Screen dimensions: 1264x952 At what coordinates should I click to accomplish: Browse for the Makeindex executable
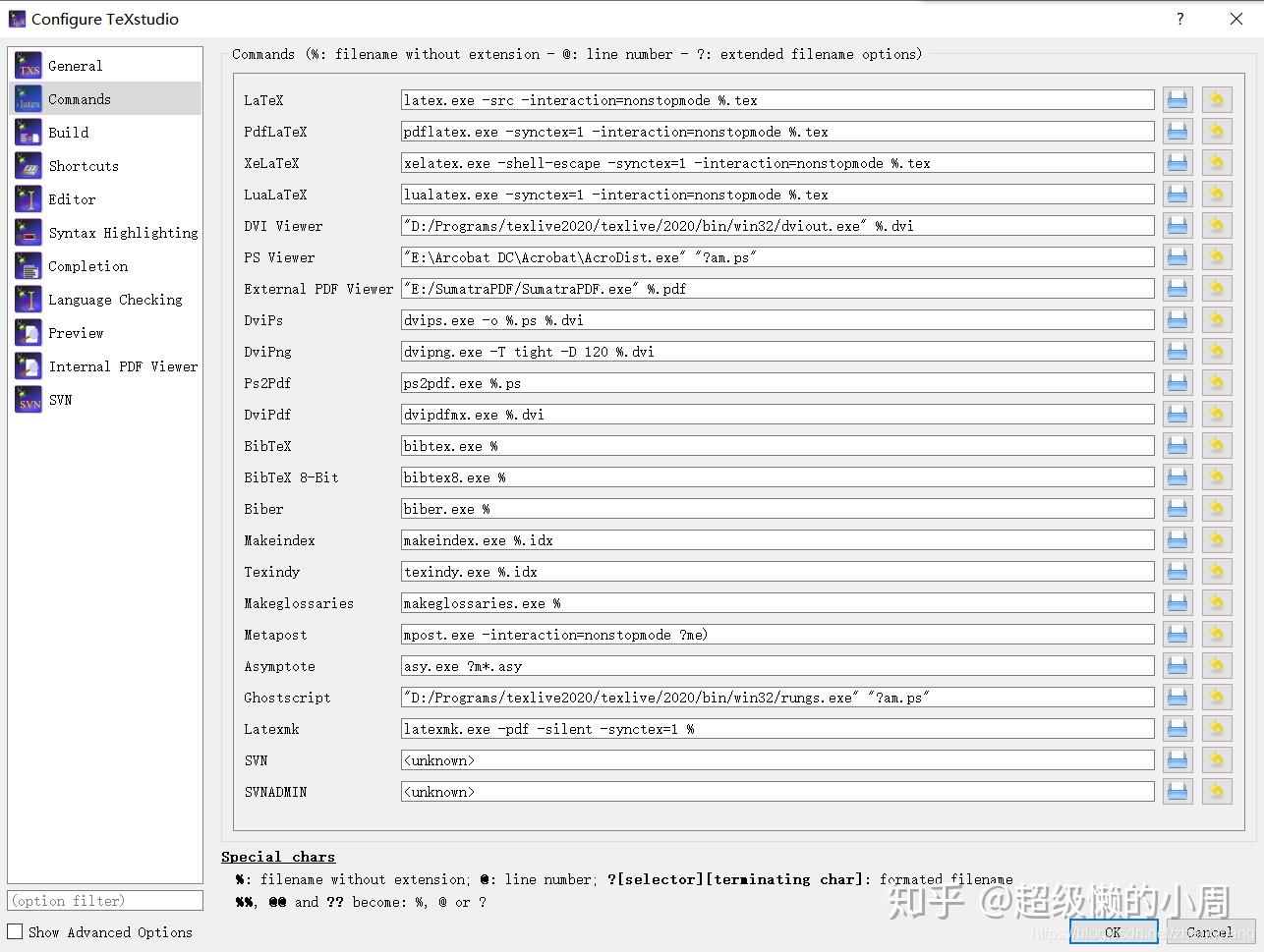[1178, 539]
